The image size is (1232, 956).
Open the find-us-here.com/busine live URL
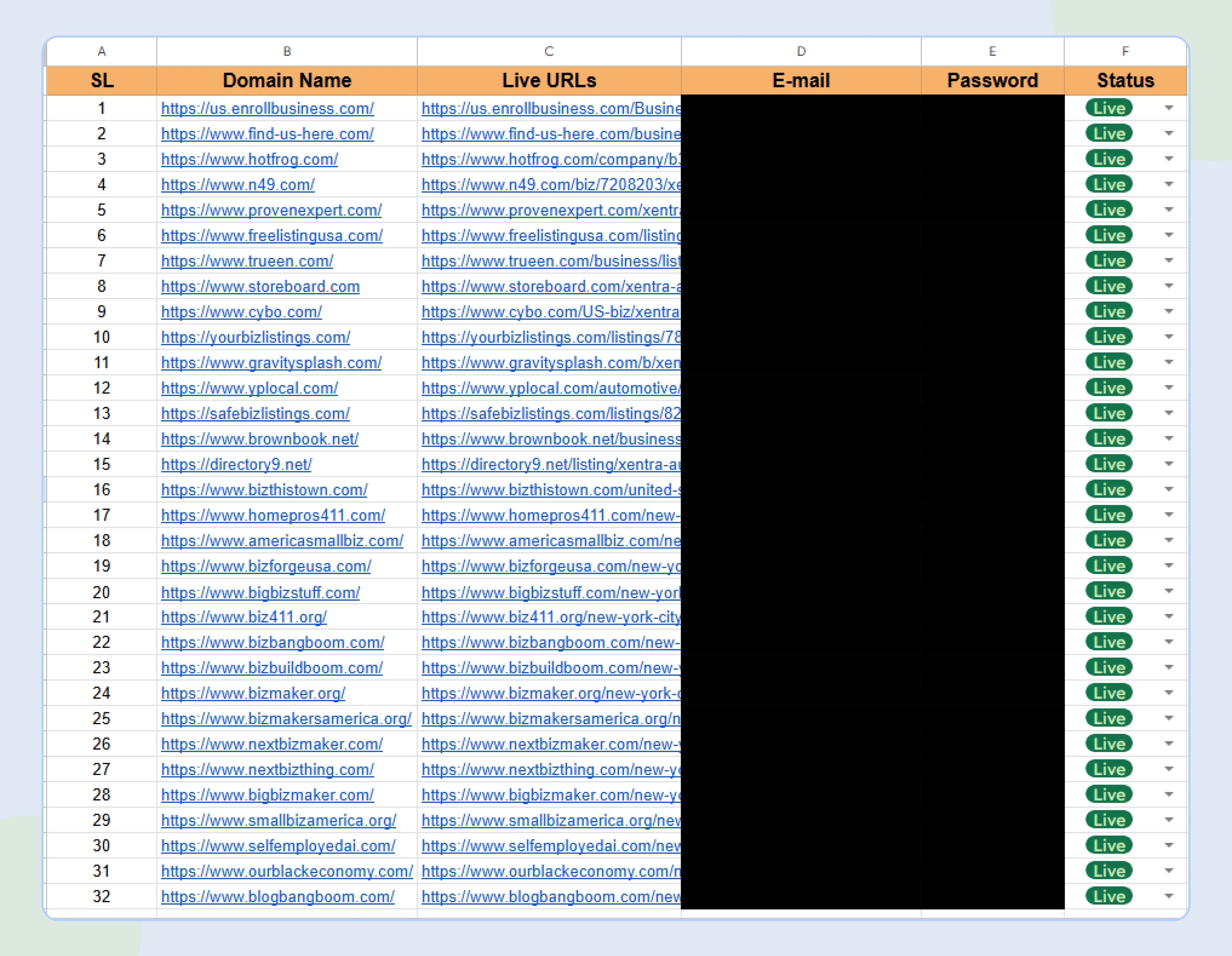pyautogui.click(x=551, y=134)
